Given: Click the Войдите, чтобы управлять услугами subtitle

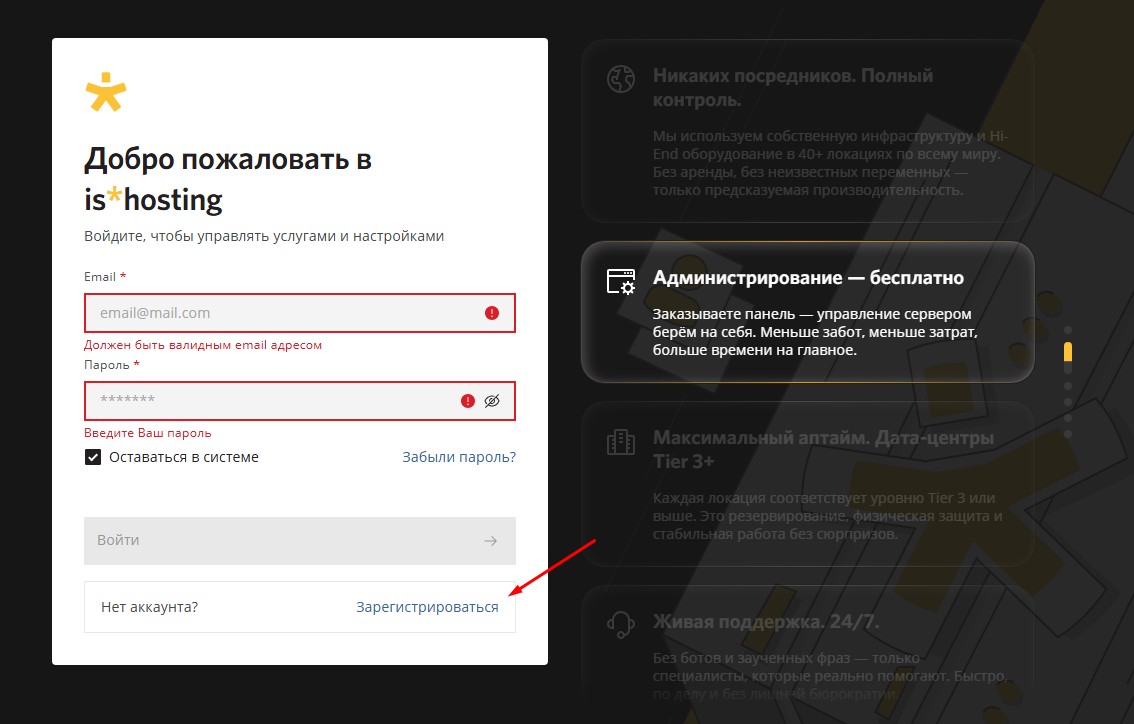Looking at the screenshot, I should tap(264, 237).
